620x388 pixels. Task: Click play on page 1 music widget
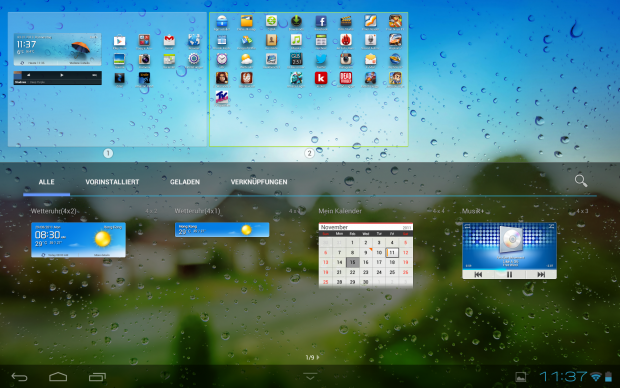pyautogui.click(x=62, y=75)
